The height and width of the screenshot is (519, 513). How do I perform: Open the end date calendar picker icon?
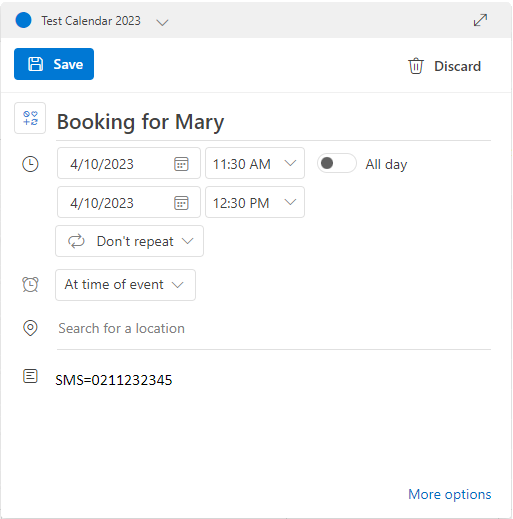click(x=181, y=203)
